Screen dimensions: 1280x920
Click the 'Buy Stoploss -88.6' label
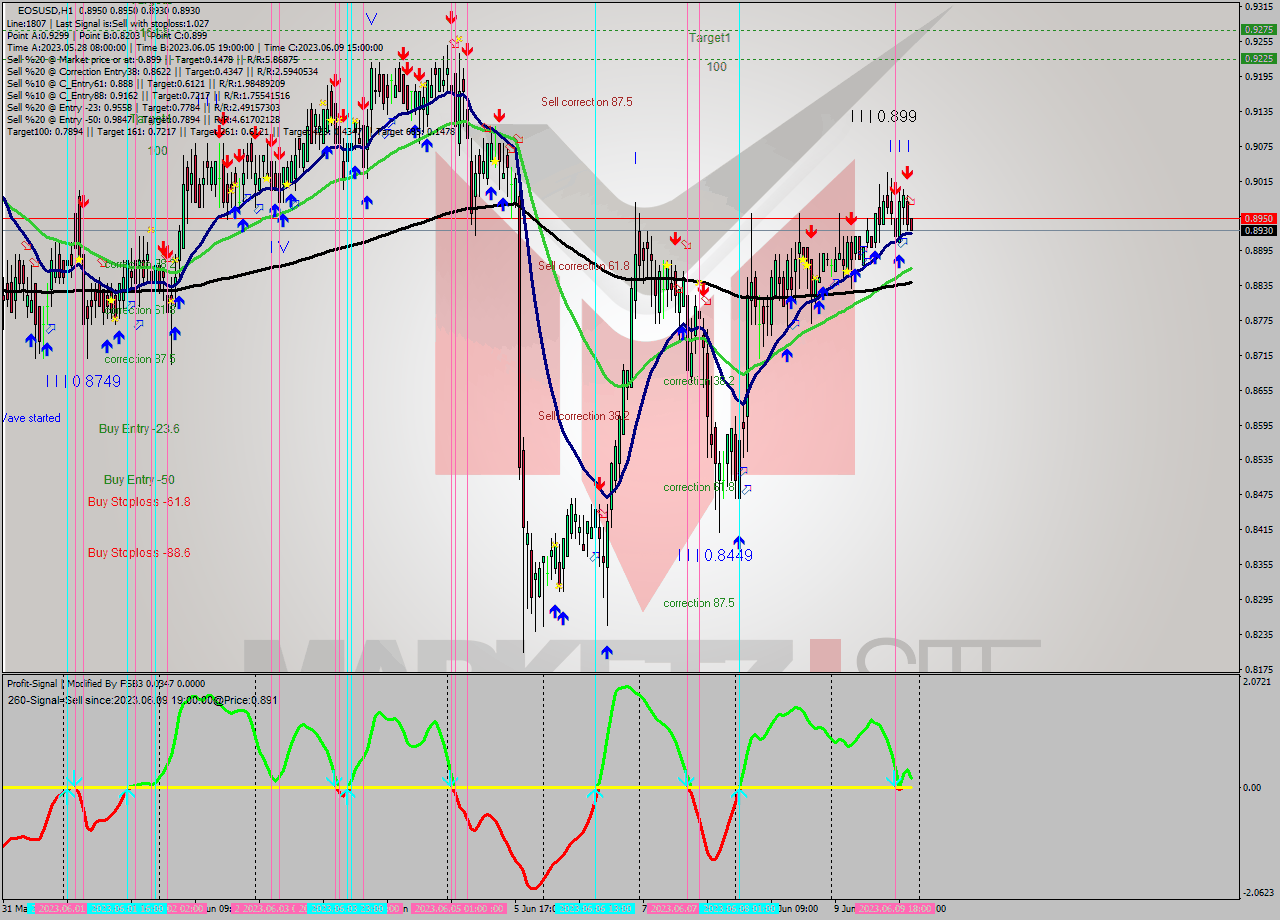[x=139, y=552]
